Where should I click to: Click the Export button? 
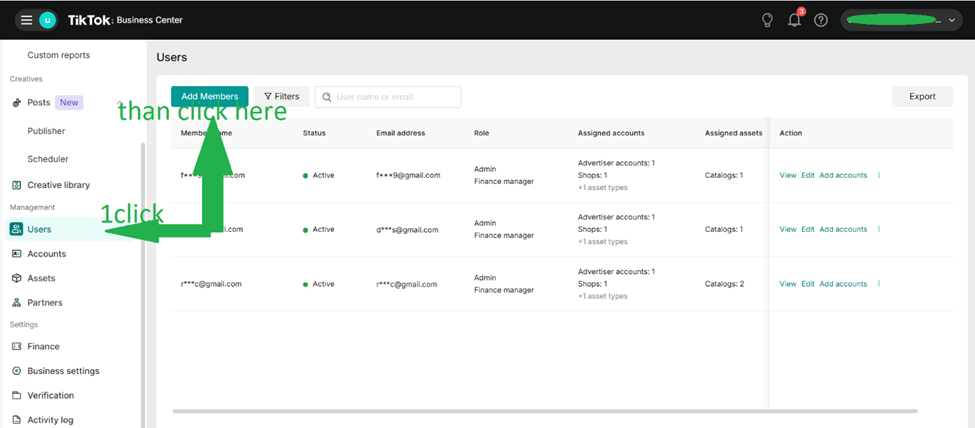pos(922,97)
